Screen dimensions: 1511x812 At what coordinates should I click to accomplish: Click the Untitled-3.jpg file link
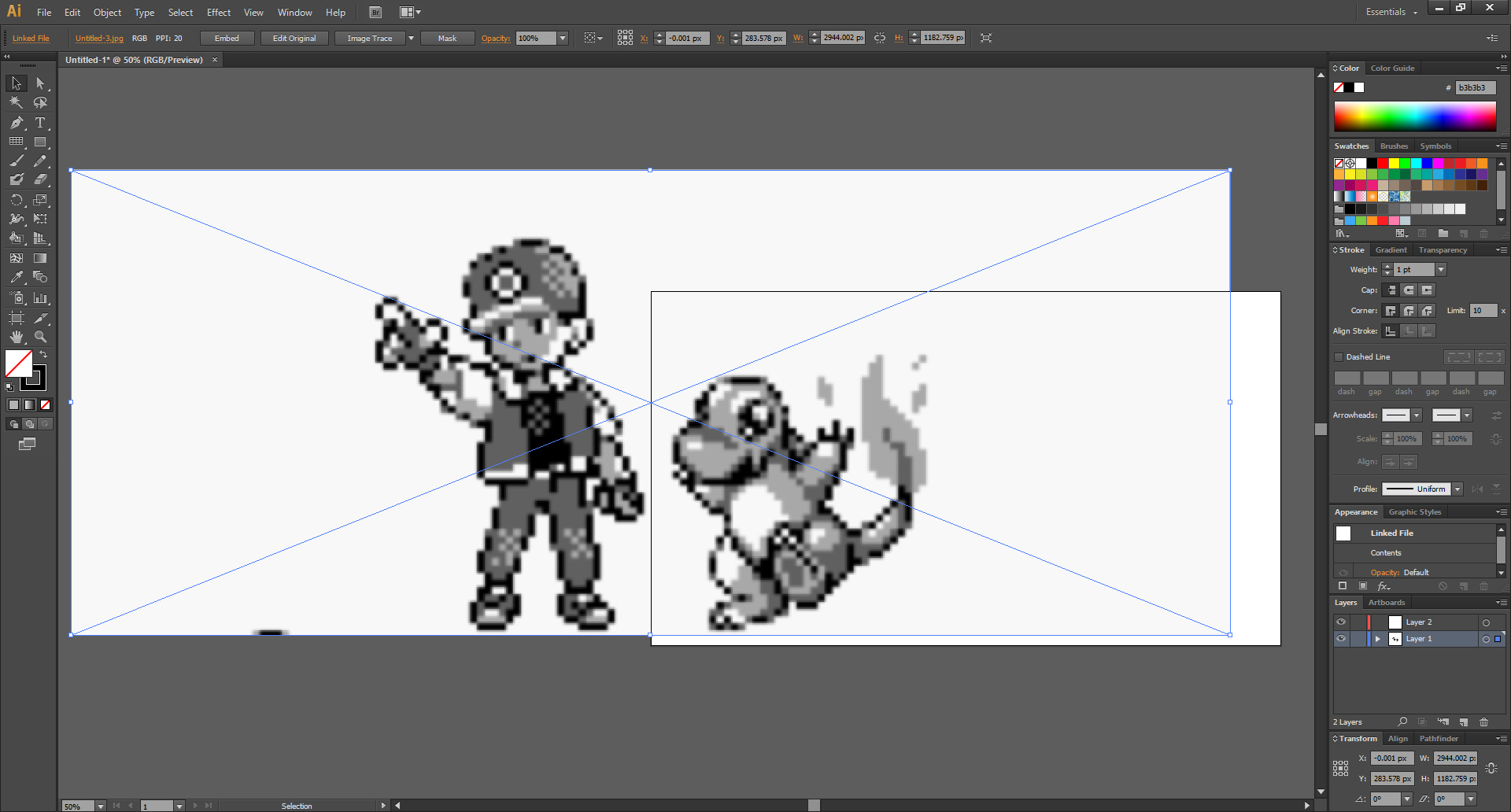(x=99, y=38)
